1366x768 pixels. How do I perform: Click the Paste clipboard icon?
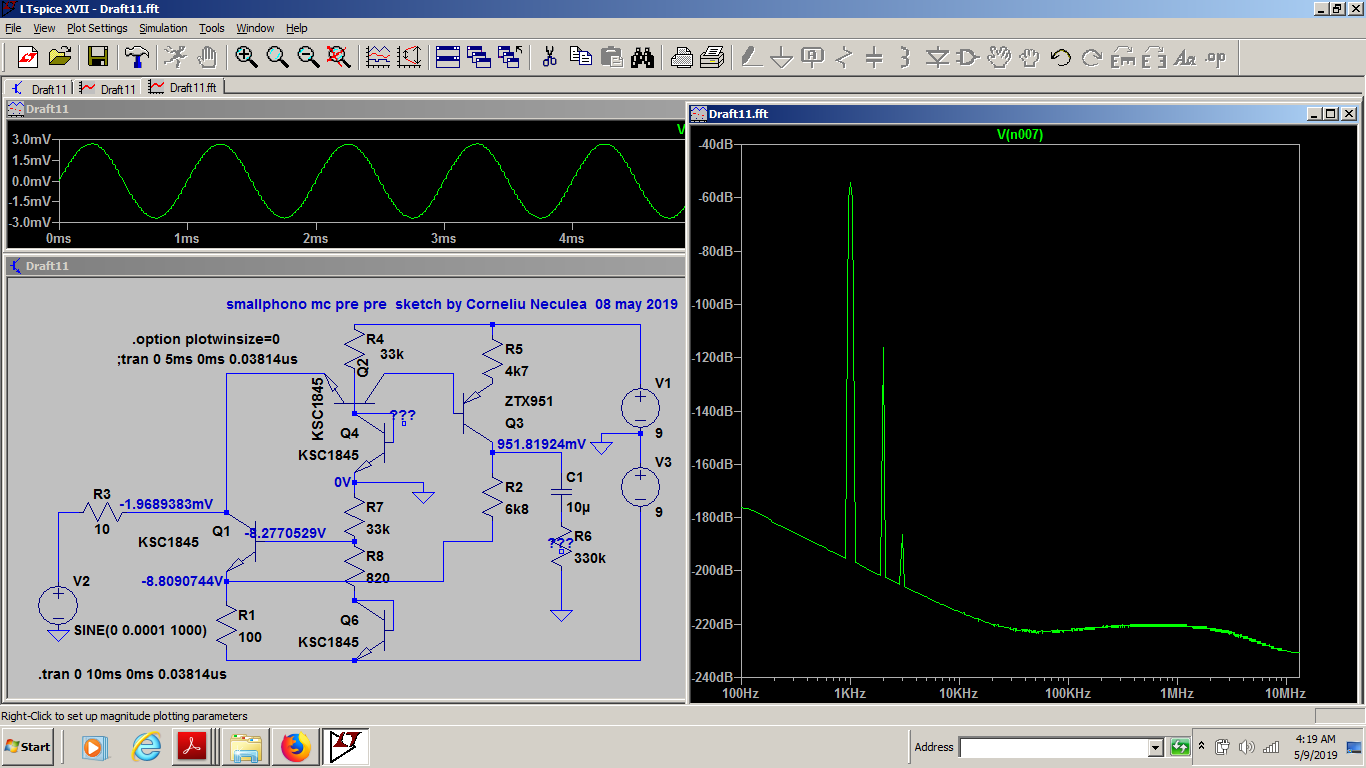pos(611,57)
